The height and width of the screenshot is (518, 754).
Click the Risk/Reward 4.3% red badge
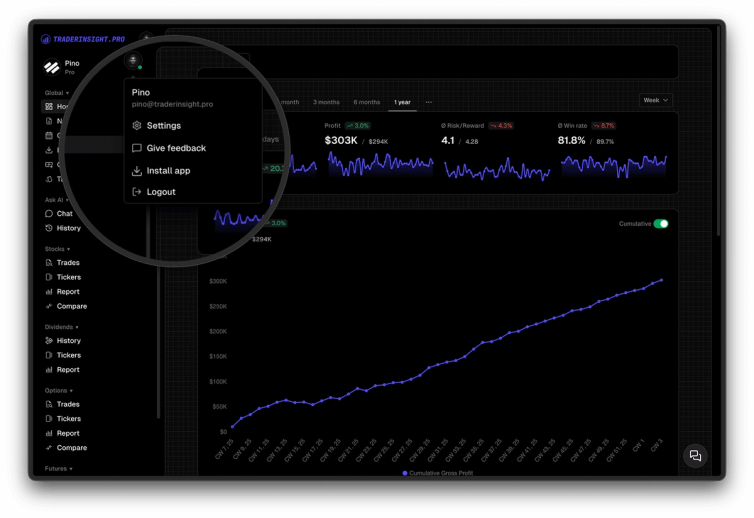click(501, 126)
